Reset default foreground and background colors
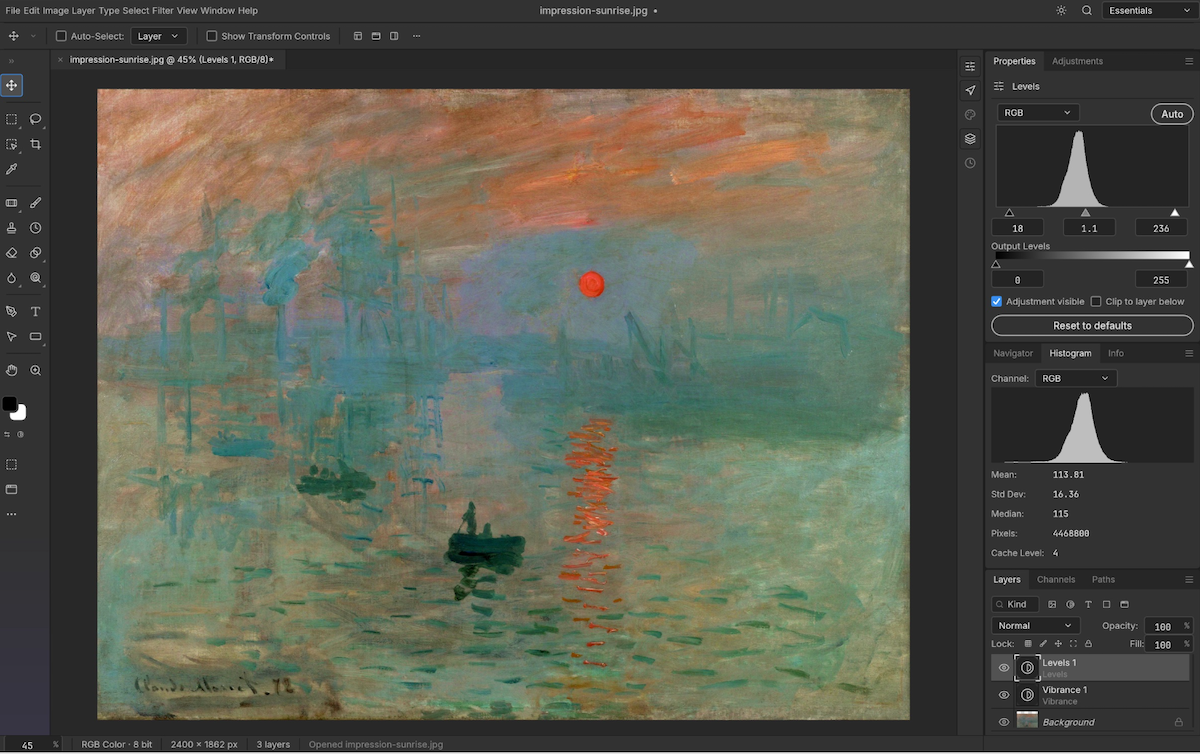Image resolution: width=1200 pixels, height=754 pixels. [x=20, y=434]
